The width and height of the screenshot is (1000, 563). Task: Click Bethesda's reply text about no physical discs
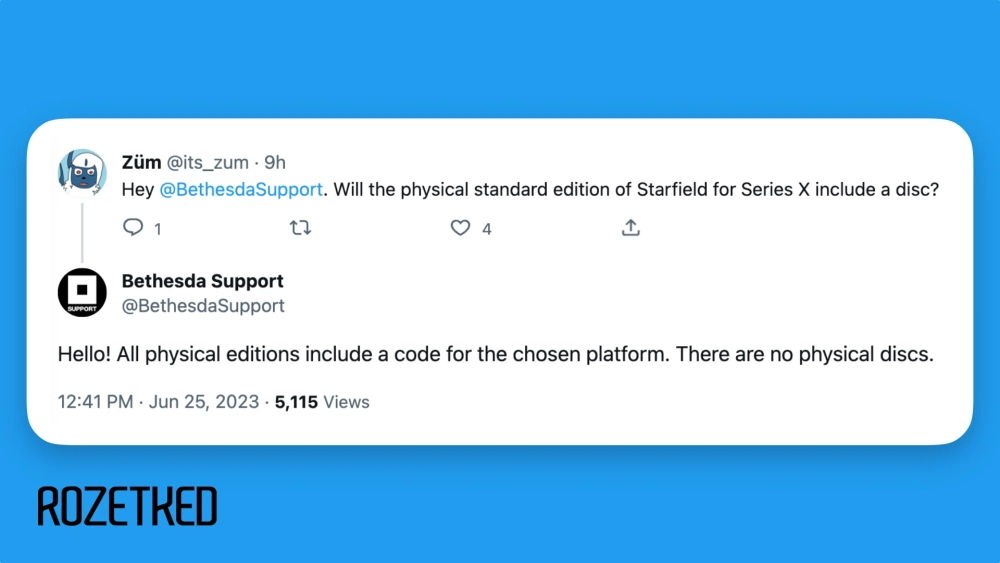(495, 355)
